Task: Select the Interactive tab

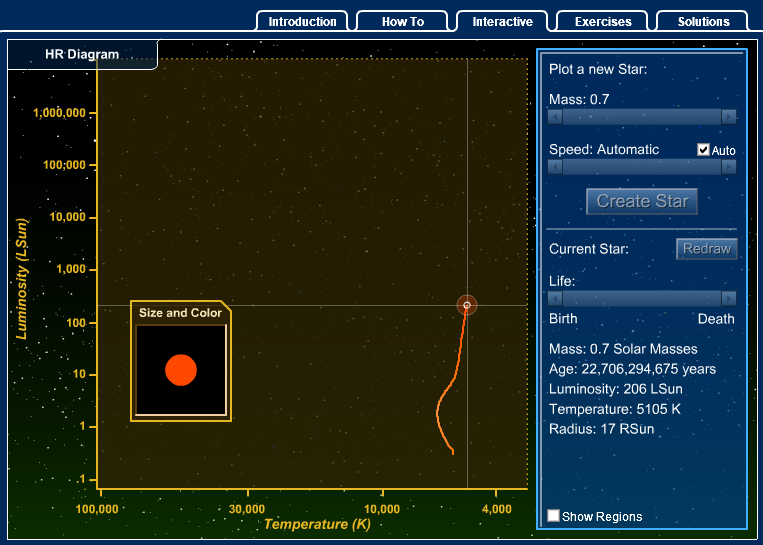Action: coord(502,21)
